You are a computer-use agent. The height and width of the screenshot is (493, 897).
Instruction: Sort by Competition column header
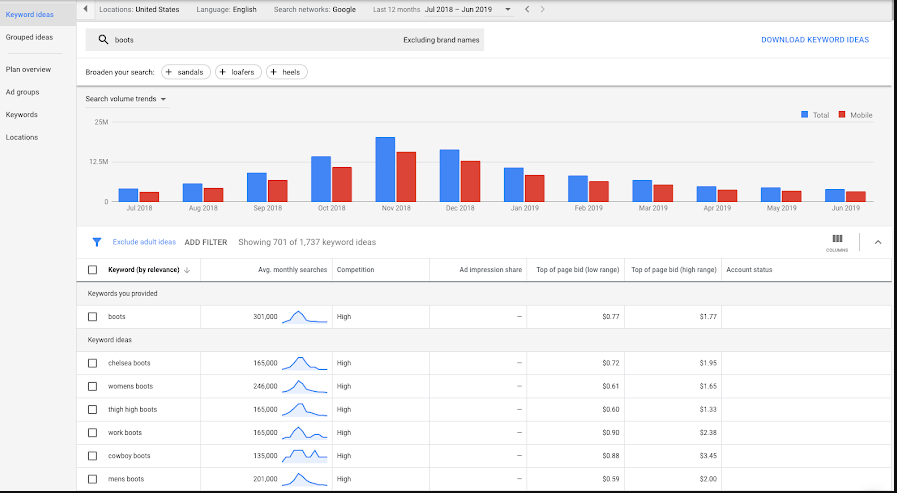(355, 270)
